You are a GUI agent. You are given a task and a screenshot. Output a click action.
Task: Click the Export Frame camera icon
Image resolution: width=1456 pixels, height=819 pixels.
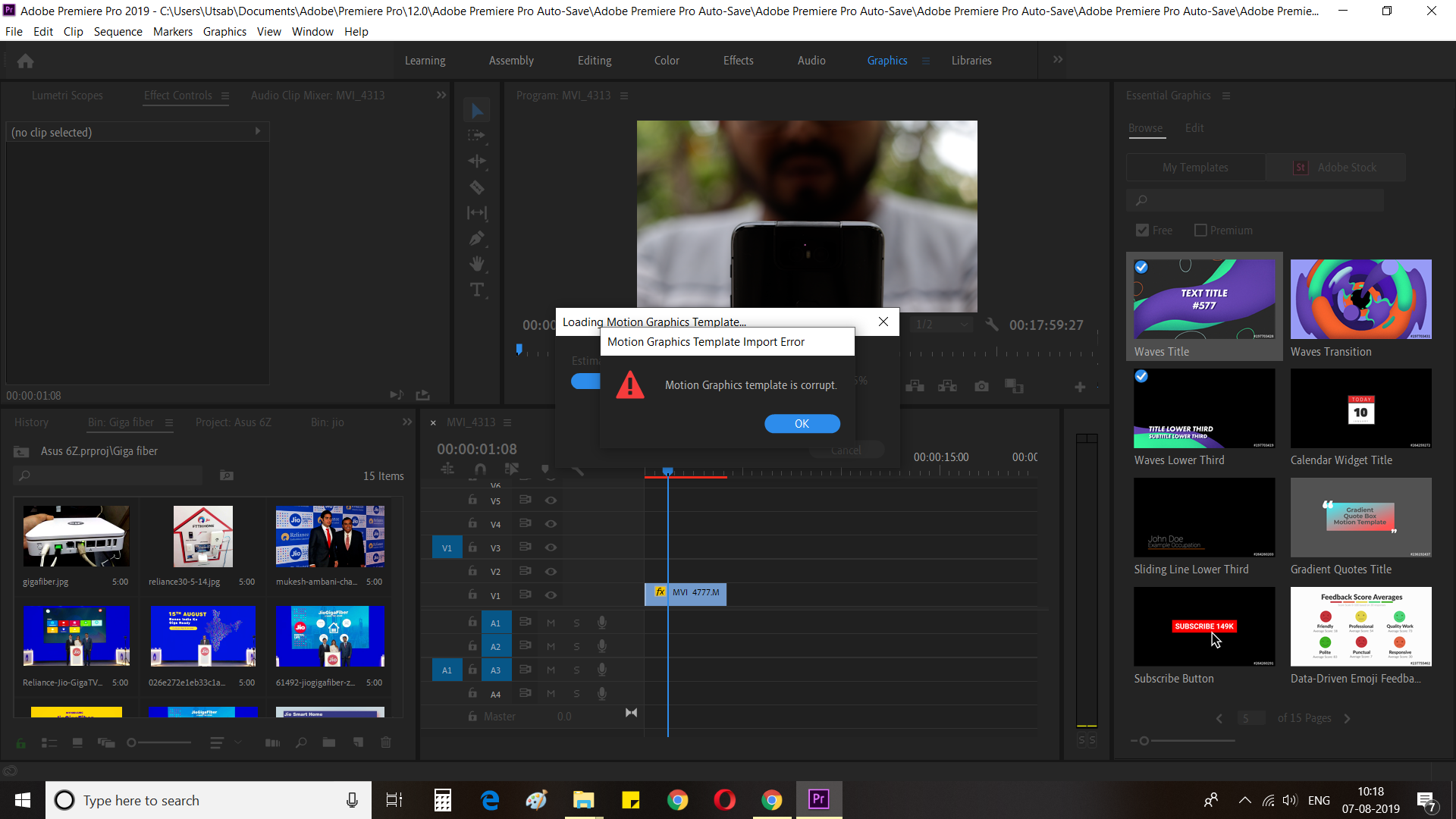[981, 387]
